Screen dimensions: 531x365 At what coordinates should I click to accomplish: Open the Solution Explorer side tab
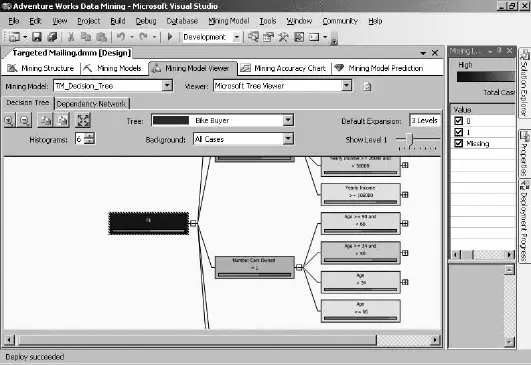524,83
